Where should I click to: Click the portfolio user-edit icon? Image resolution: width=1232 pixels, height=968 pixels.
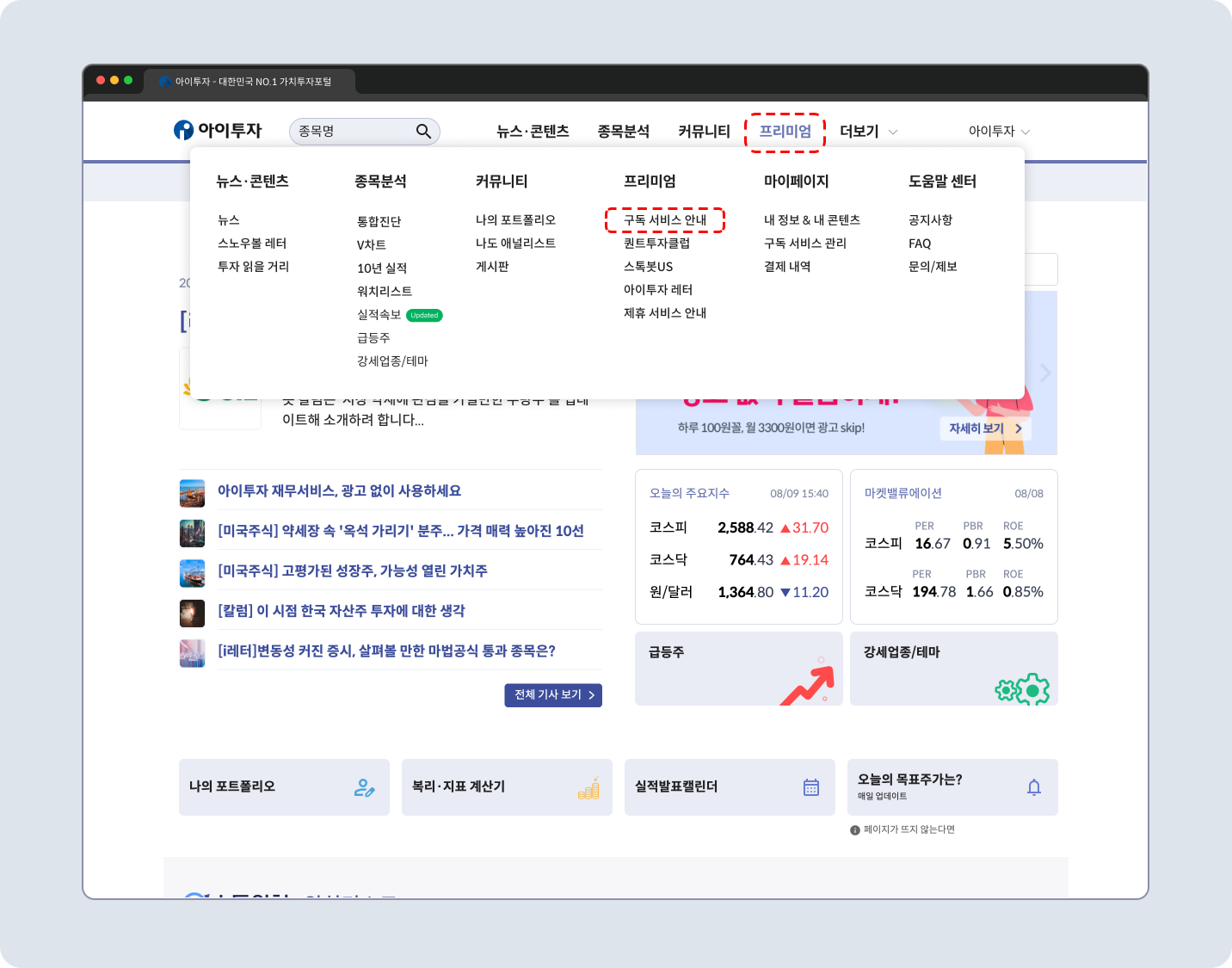365,787
